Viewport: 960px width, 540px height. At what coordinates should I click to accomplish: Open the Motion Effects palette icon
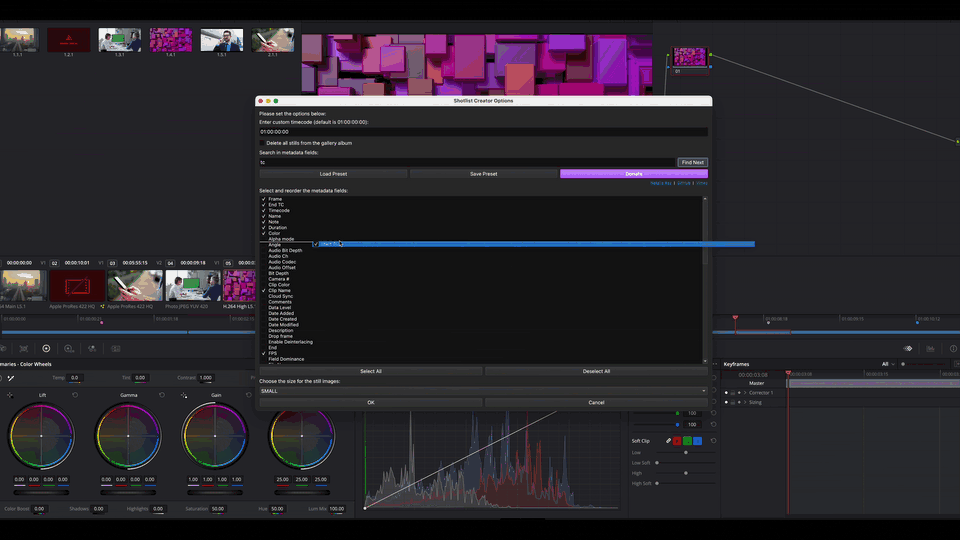pyautogui.click(x=116, y=348)
